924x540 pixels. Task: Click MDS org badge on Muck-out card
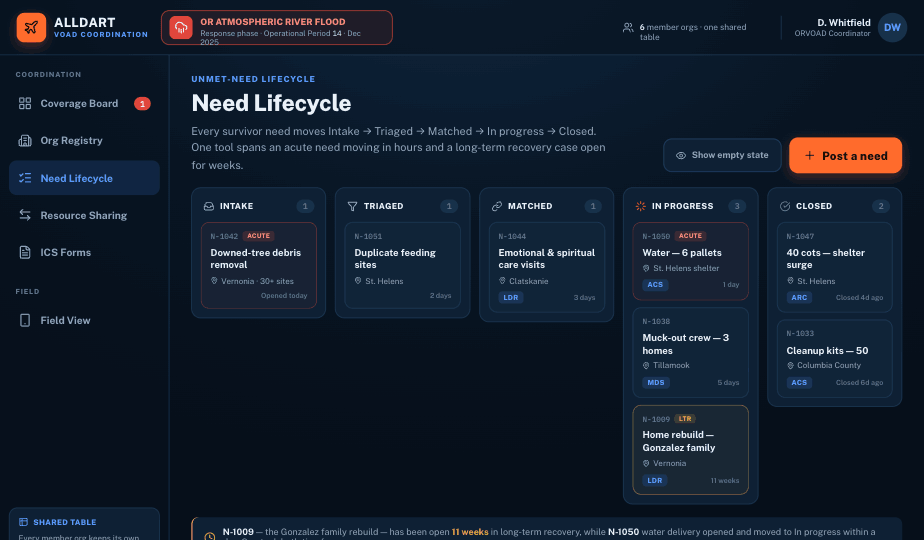pos(656,383)
